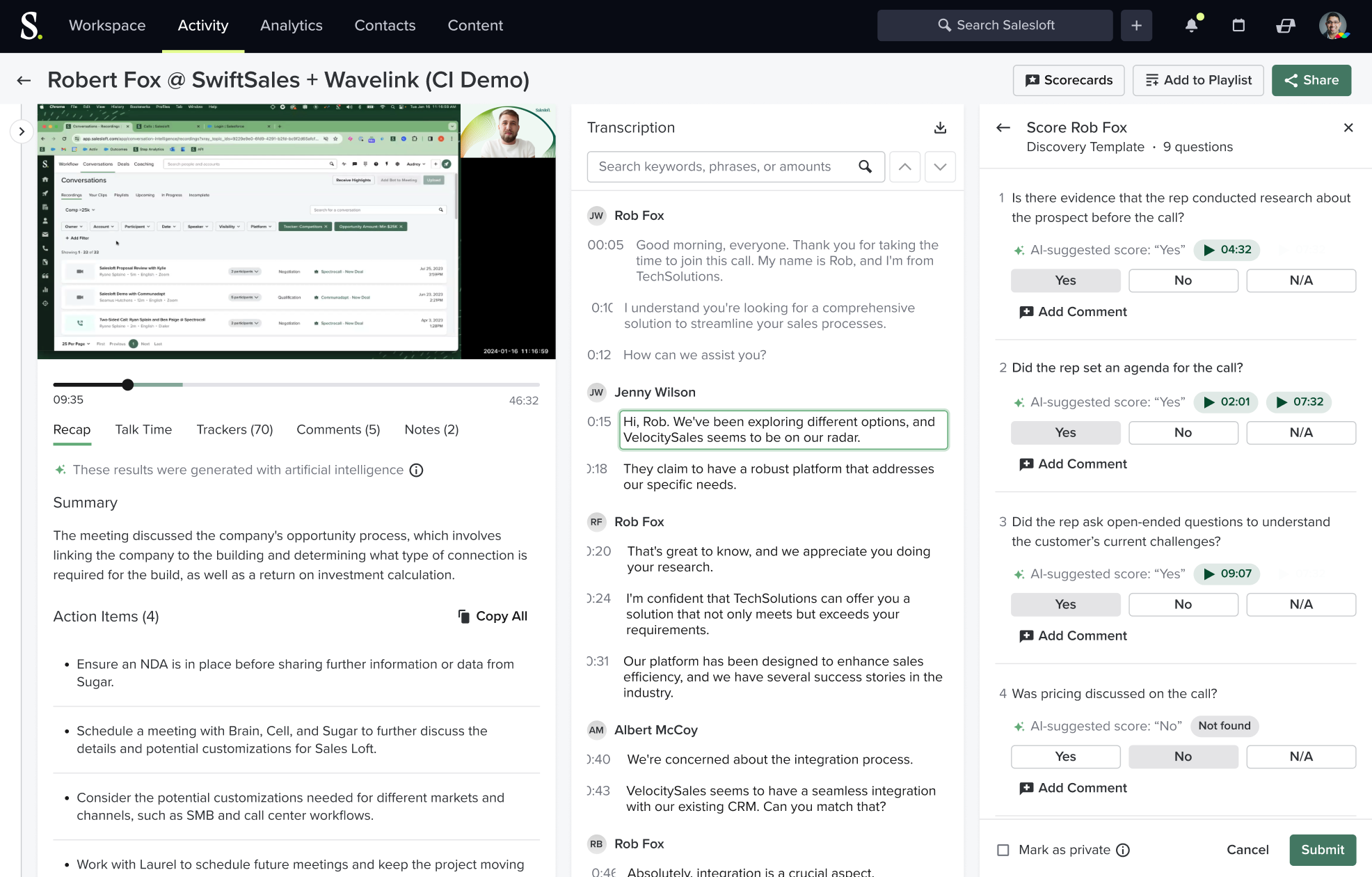
Task: Switch to Trackers (70) tab
Action: click(x=234, y=429)
